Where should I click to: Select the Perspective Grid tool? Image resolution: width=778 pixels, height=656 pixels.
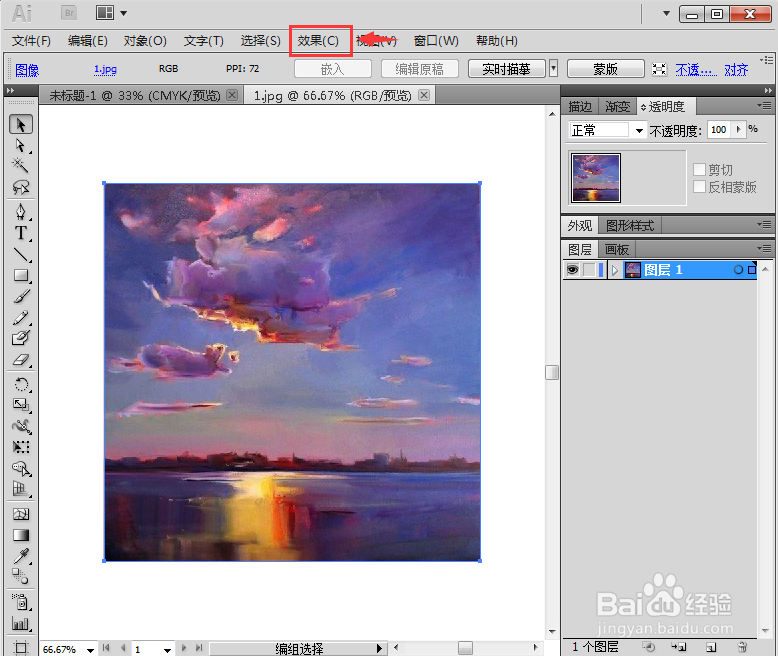pos(21,489)
